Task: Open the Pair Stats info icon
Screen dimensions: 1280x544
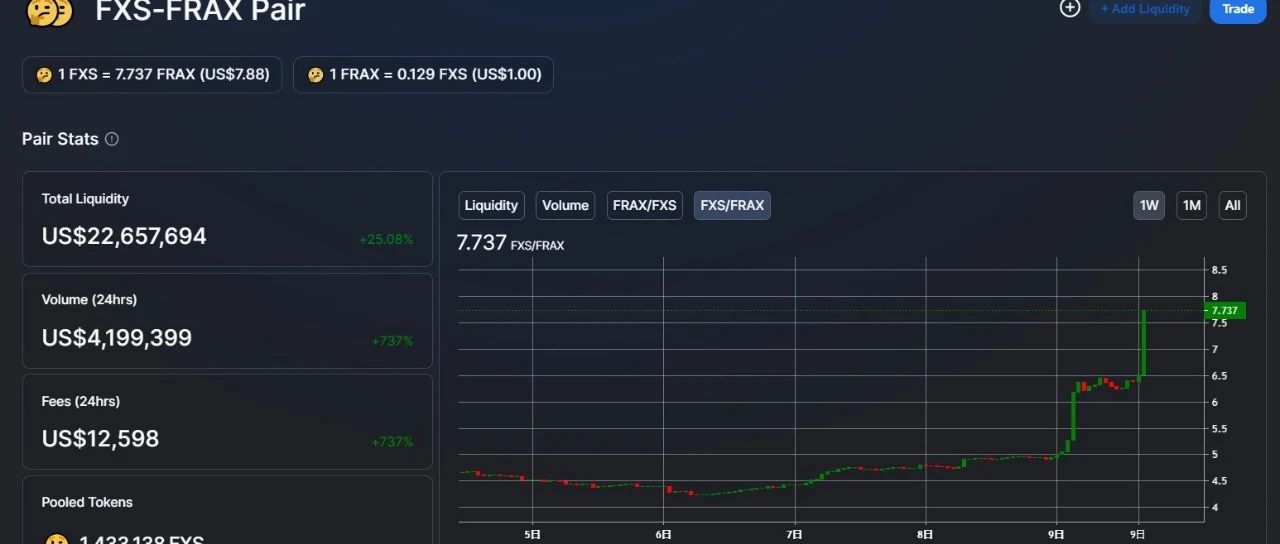Action: pyautogui.click(x=112, y=139)
